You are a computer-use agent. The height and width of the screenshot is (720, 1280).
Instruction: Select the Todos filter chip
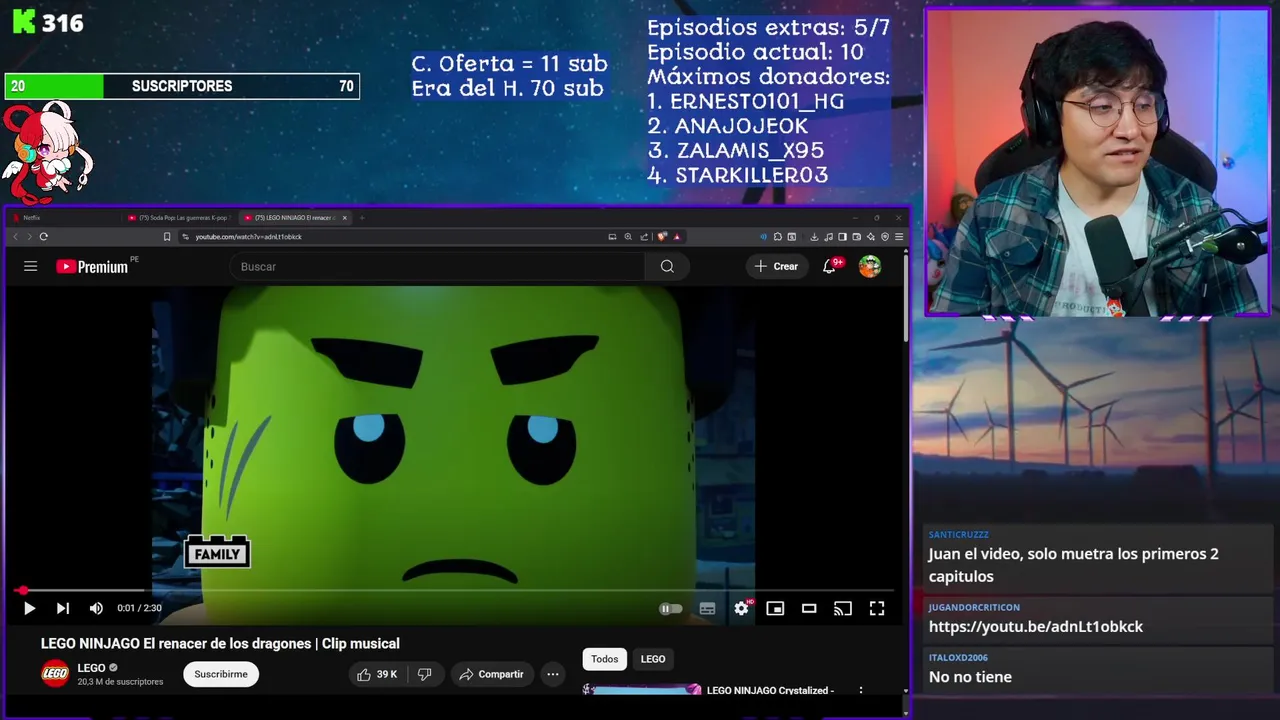(x=604, y=659)
